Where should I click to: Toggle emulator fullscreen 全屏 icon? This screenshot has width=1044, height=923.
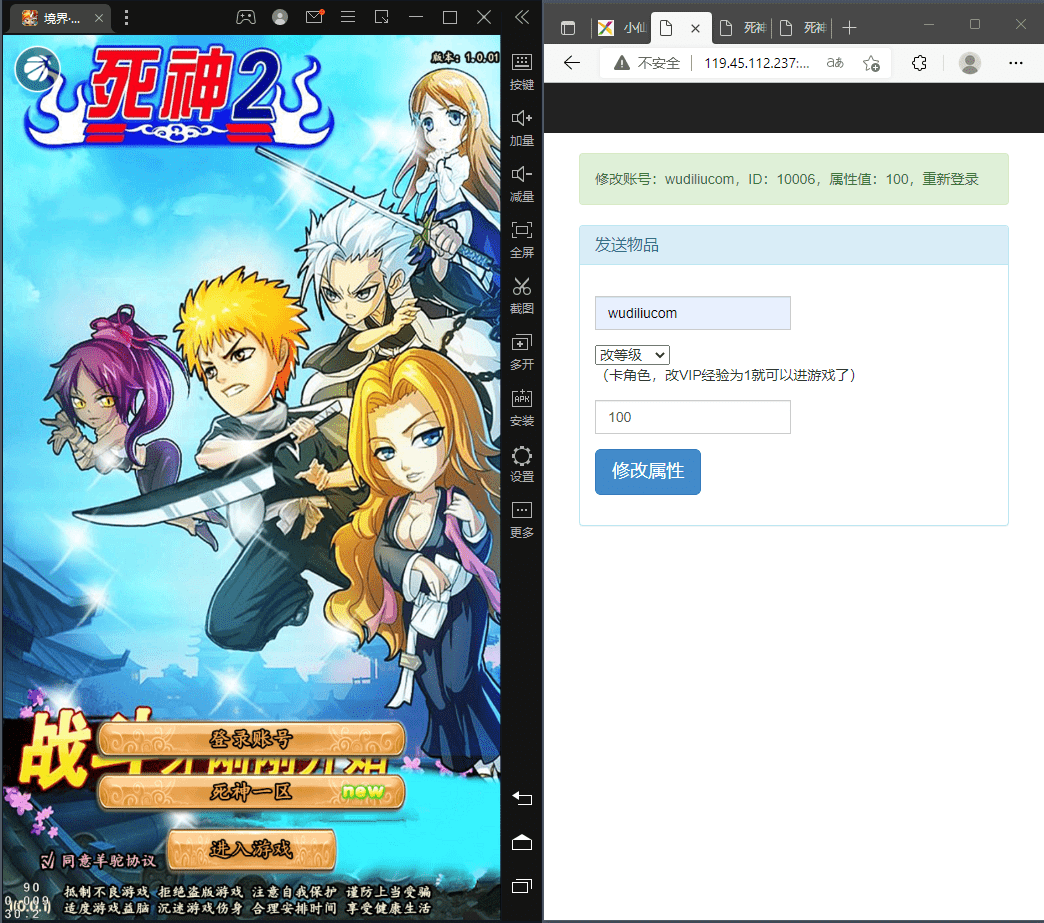tap(521, 240)
